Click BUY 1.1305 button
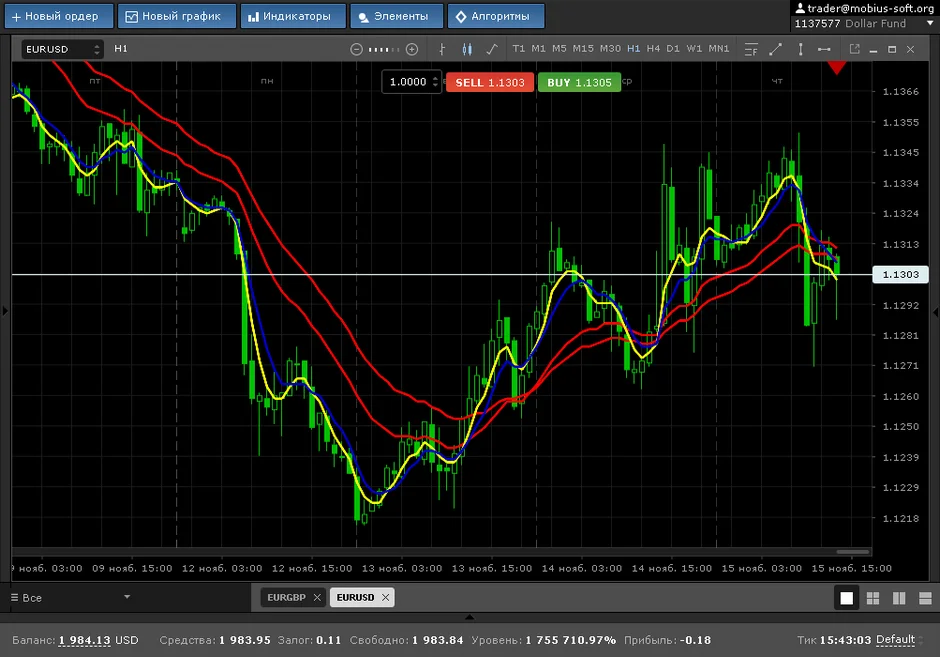Screen dimensions: 940x657 (x=579, y=83)
